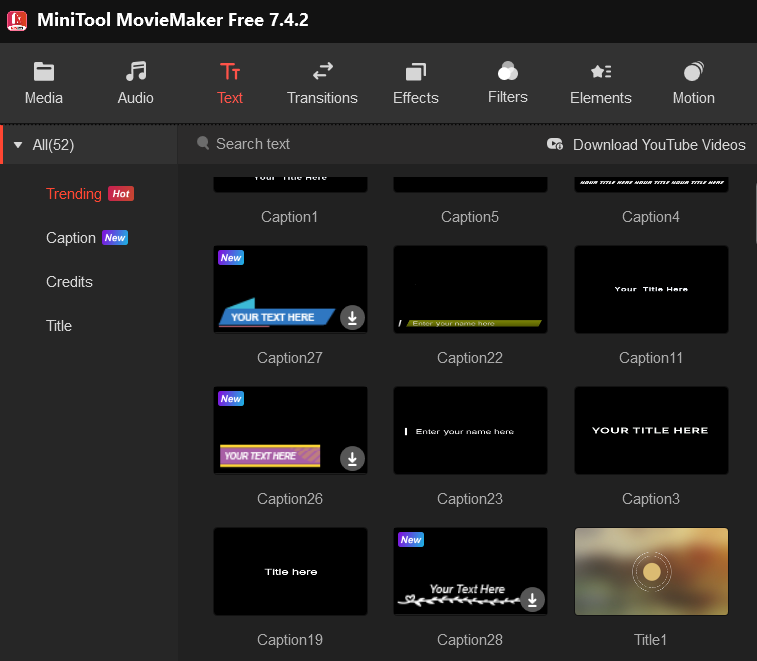Viewport: 757px width, 661px height.
Task: Collapse the All(52) category list
Action: [x=18, y=145]
